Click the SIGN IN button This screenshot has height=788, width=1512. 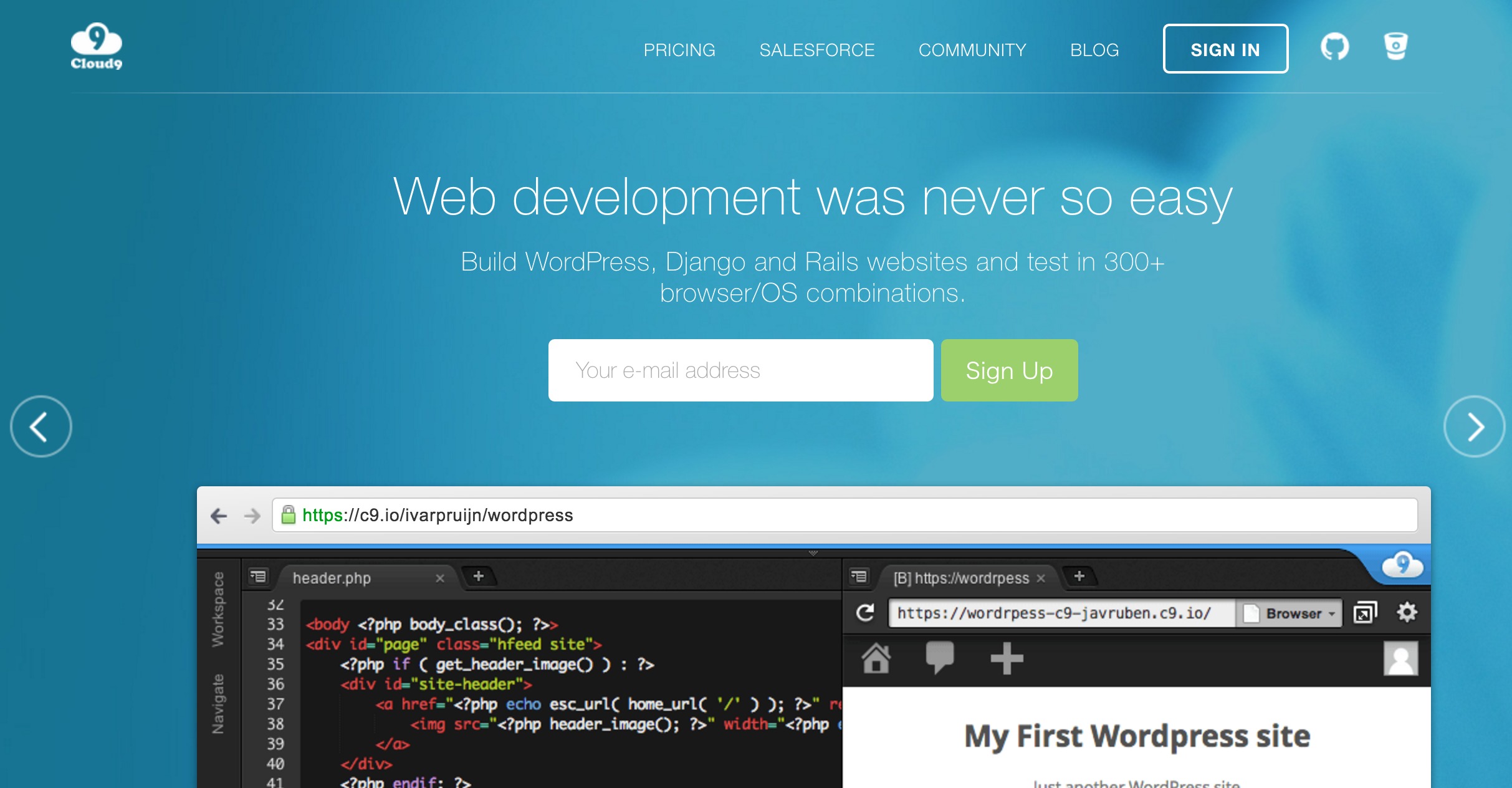click(x=1225, y=49)
